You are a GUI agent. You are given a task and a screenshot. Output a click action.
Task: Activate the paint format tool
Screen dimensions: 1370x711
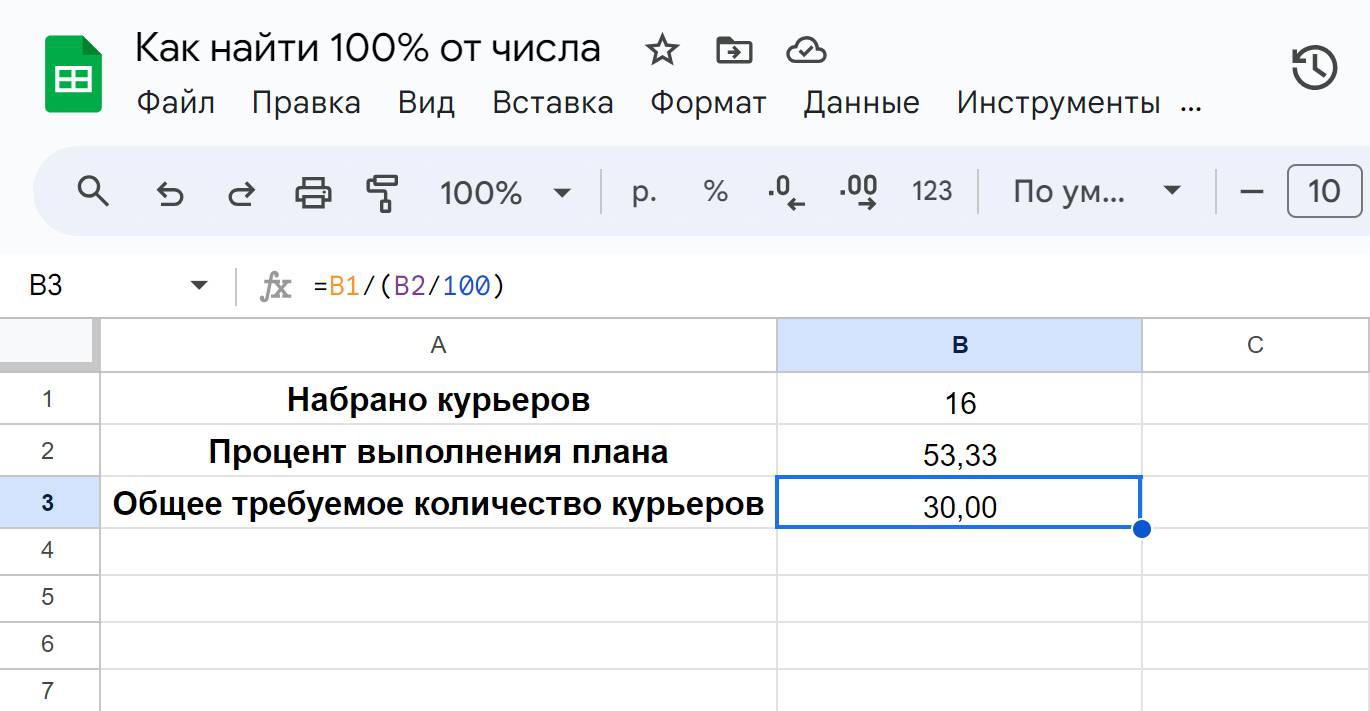click(382, 192)
